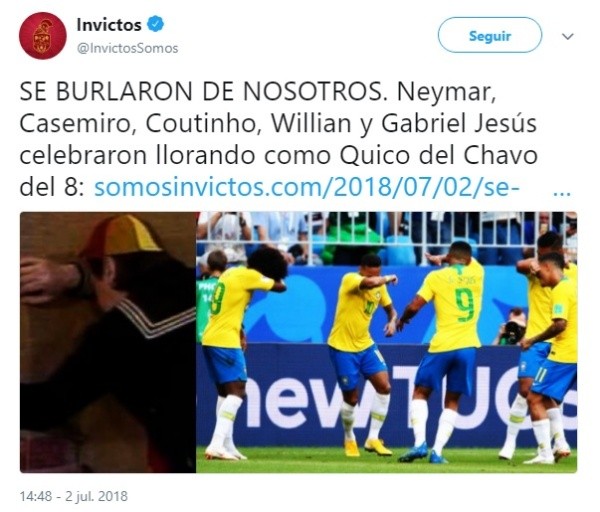Screen dimensions: 600x512
Task: Click the ellipsis after truncated link
Action: (562, 191)
